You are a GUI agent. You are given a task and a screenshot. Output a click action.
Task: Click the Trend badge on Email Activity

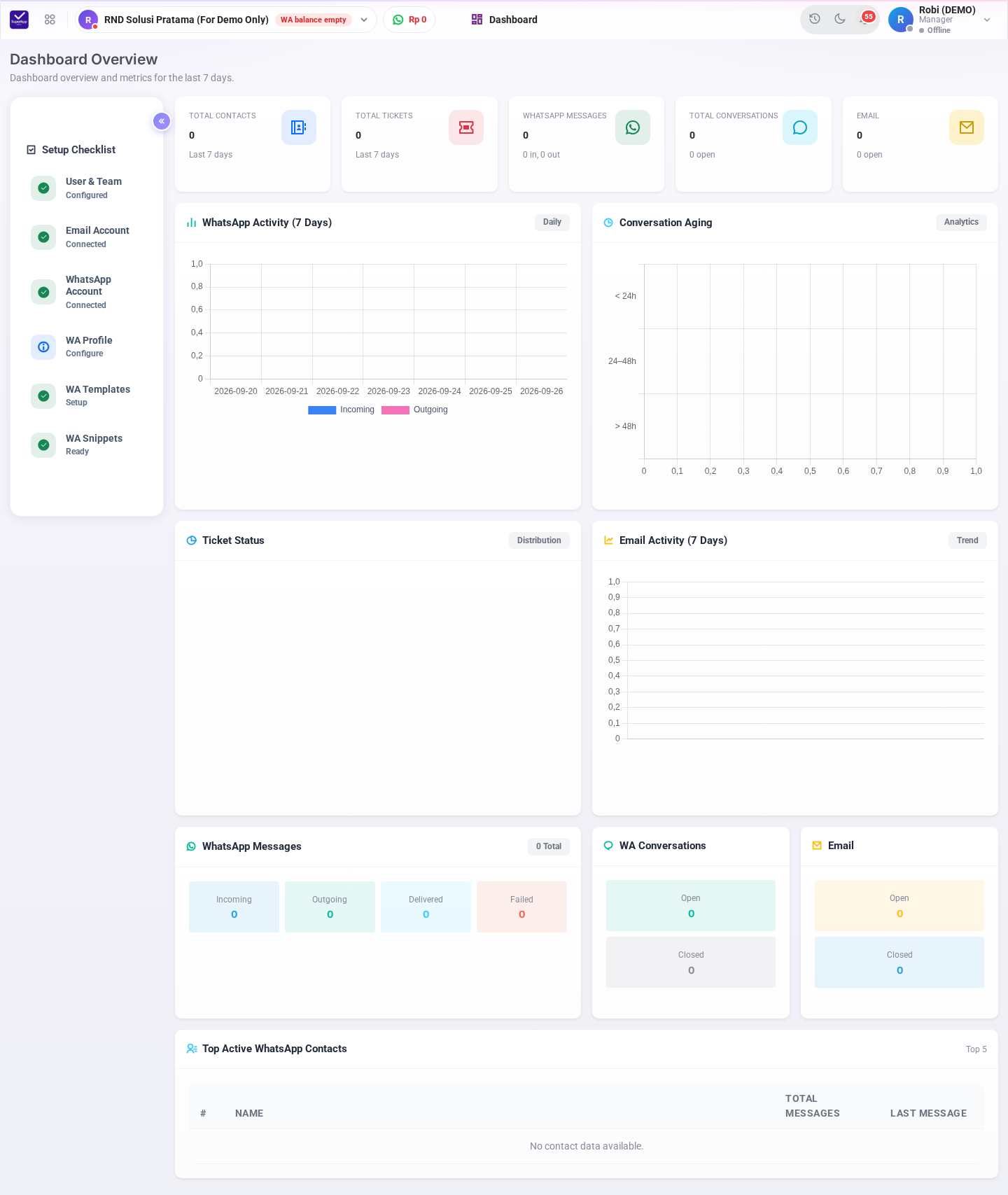tap(967, 540)
